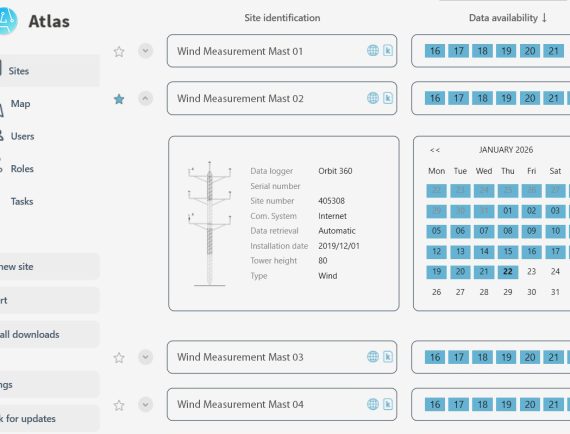570x434 pixels.
Task: Click the Internet com. system value
Action: (332, 216)
